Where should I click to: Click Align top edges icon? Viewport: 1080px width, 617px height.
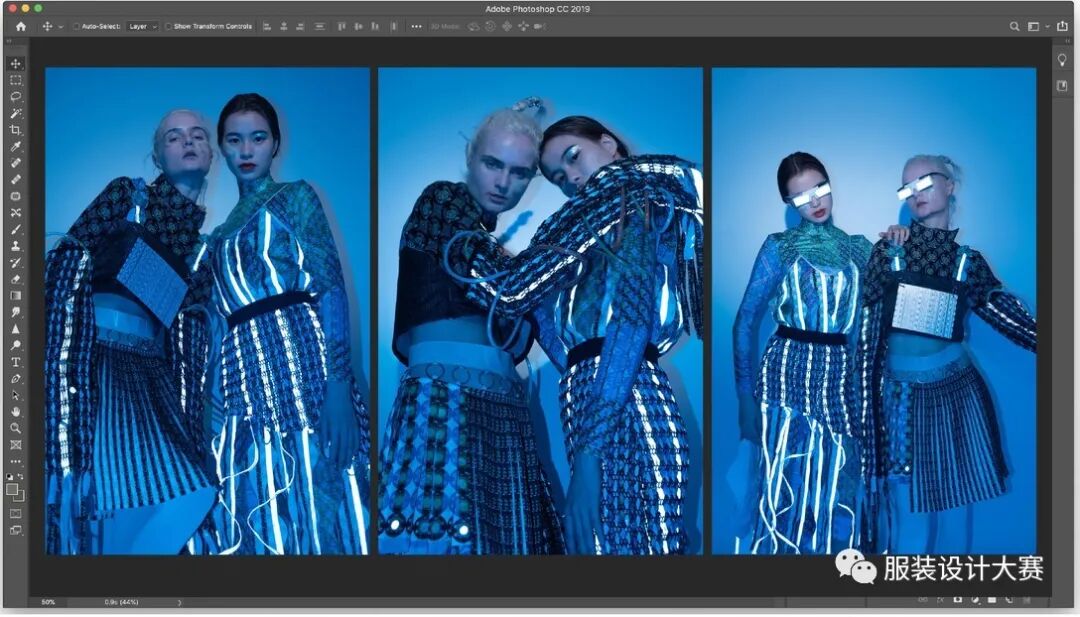point(342,26)
